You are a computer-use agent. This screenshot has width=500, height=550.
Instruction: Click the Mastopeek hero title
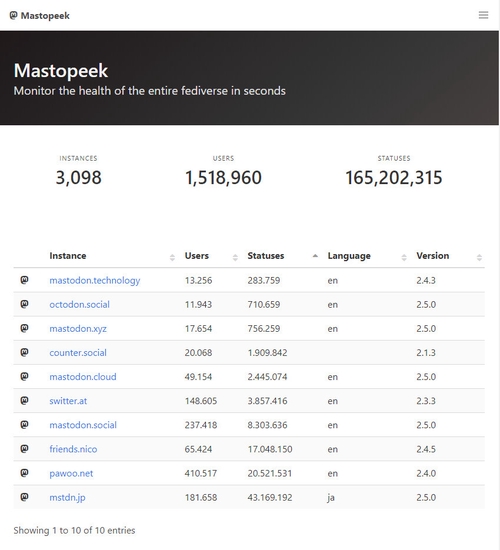coord(61,71)
